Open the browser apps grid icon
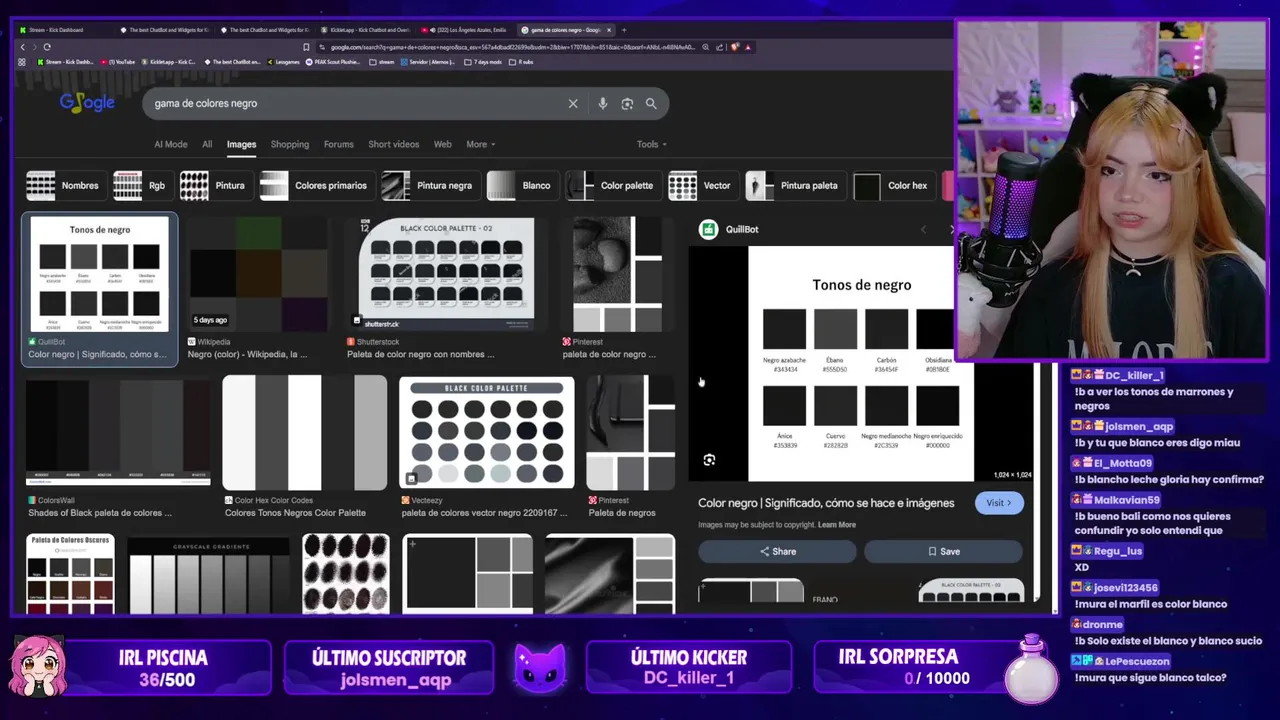This screenshot has height=720, width=1280. [22, 62]
